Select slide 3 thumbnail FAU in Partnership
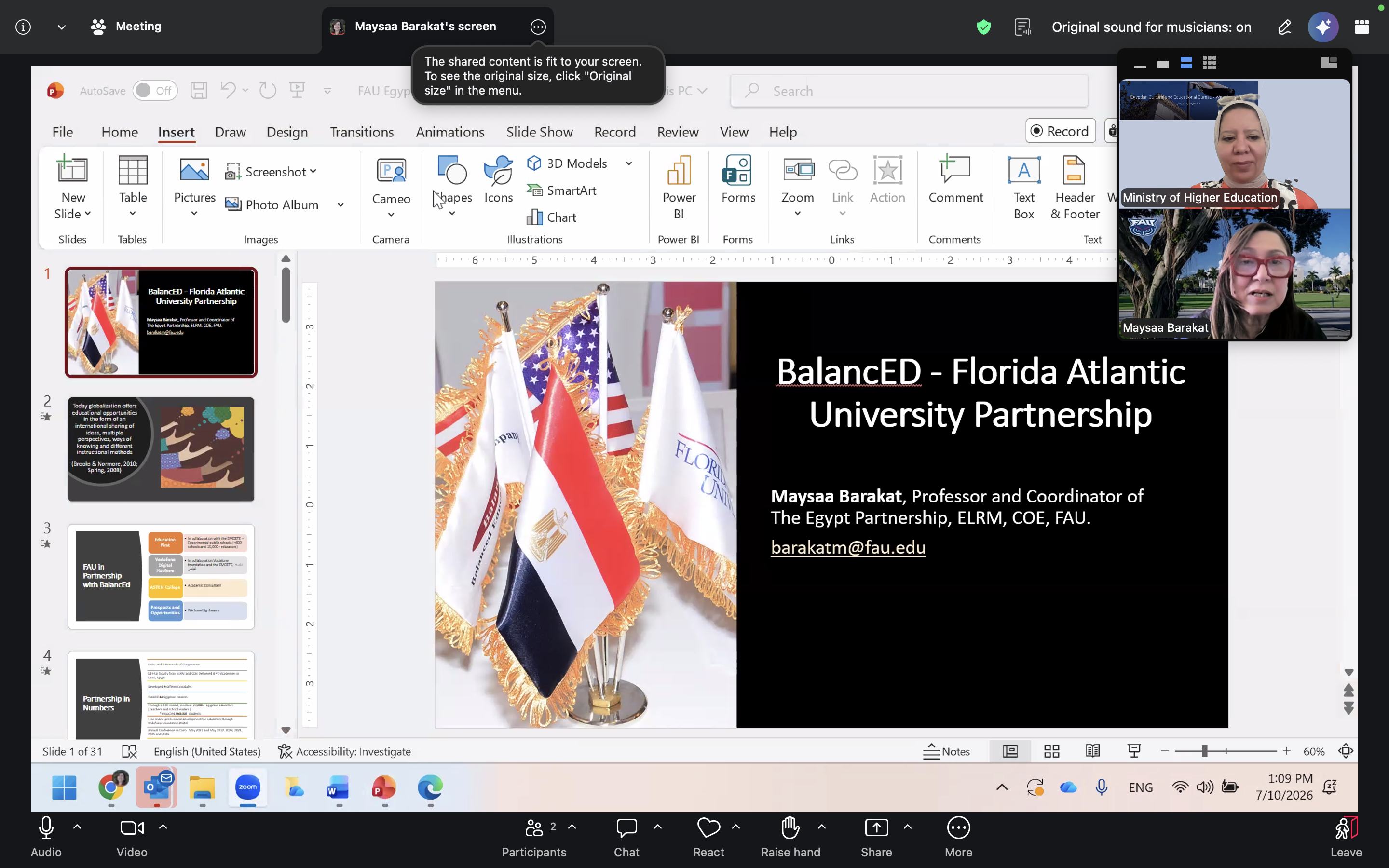Viewport: 1389px width, 868px height. click(161, 576)
